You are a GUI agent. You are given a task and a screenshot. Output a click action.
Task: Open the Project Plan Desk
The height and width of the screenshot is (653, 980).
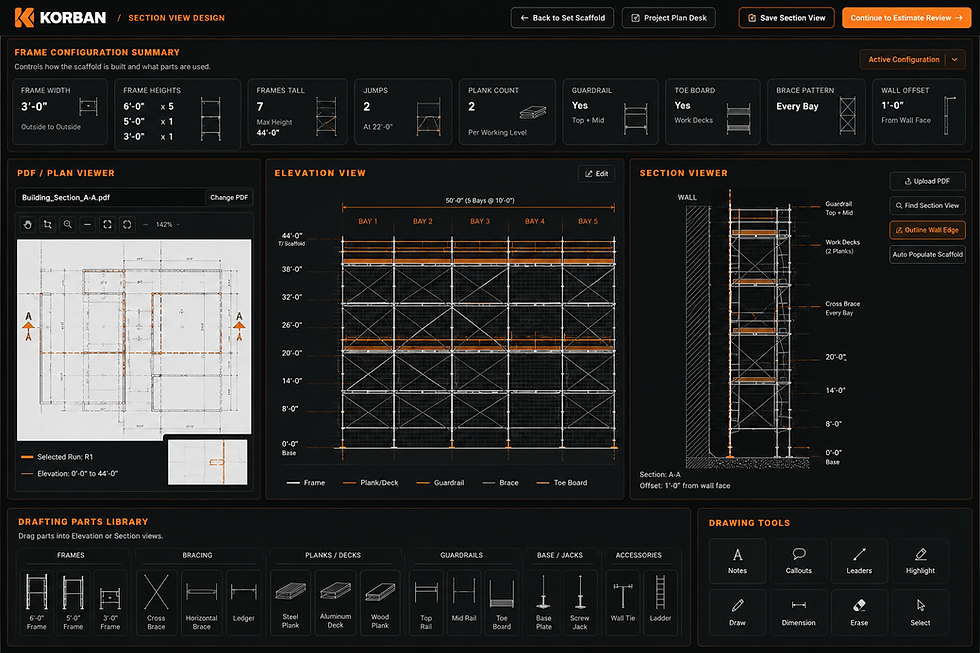pos(669,18)
